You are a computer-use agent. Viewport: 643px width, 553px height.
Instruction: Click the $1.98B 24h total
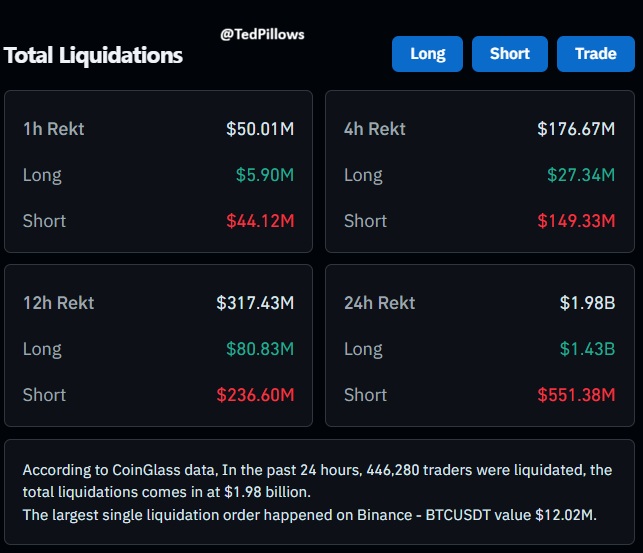(x=587, y=303)
